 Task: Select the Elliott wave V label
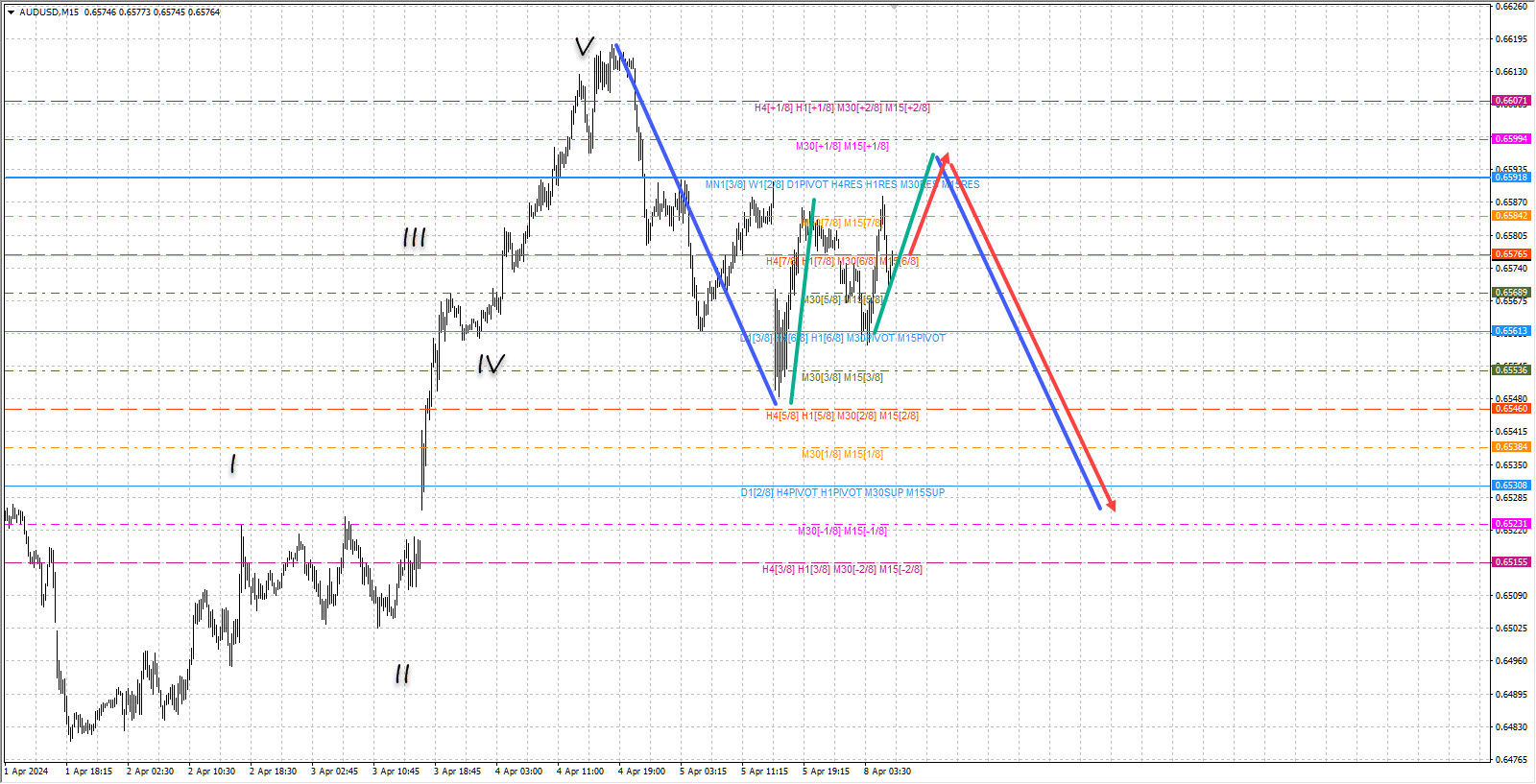click(x=584, y=46)
